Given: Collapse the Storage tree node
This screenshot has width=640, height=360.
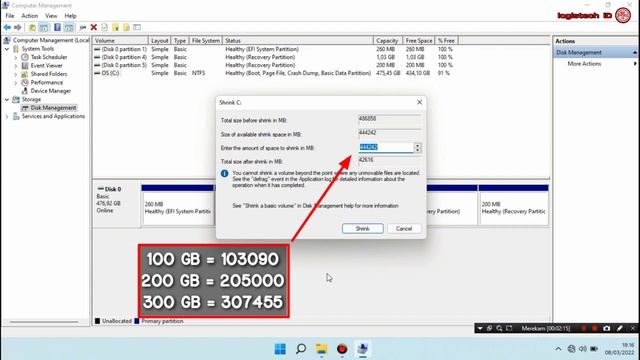Looking at the screenshot, I should click(7, 100).
